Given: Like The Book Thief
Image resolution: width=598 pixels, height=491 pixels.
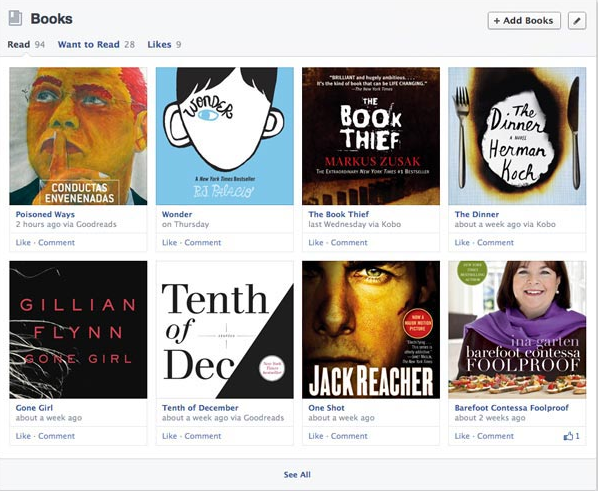Looking at the screenshot, I should 316,242.
